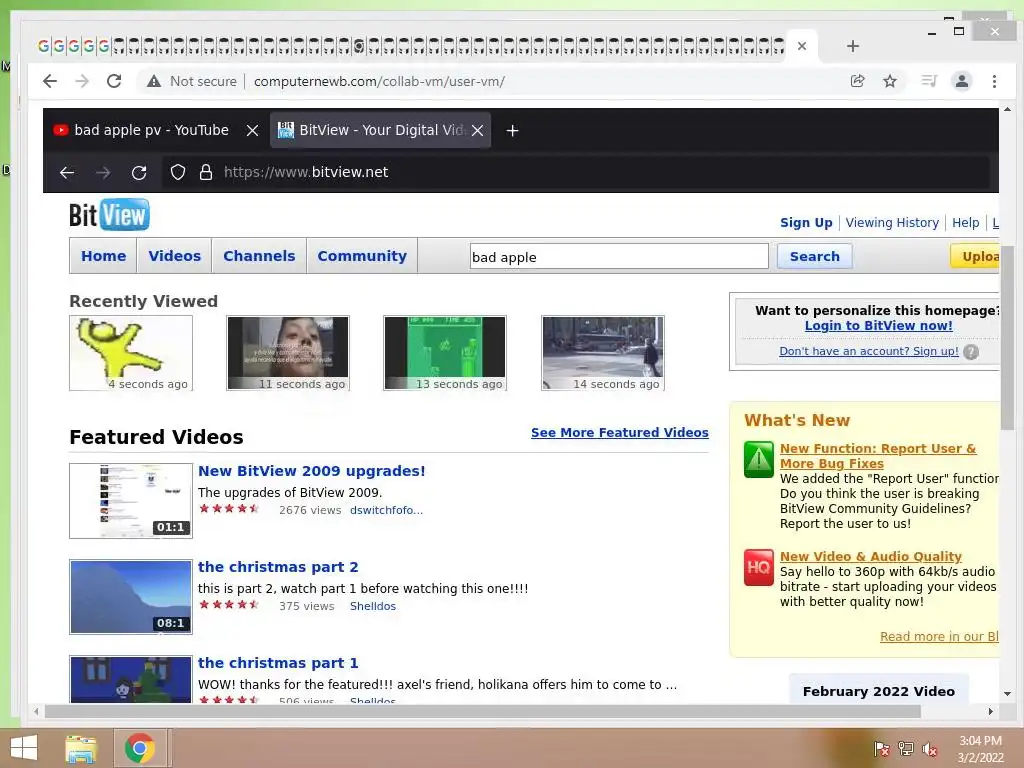
Task: Click the tracking protection shield icon
Action: [x=178, y=172]
